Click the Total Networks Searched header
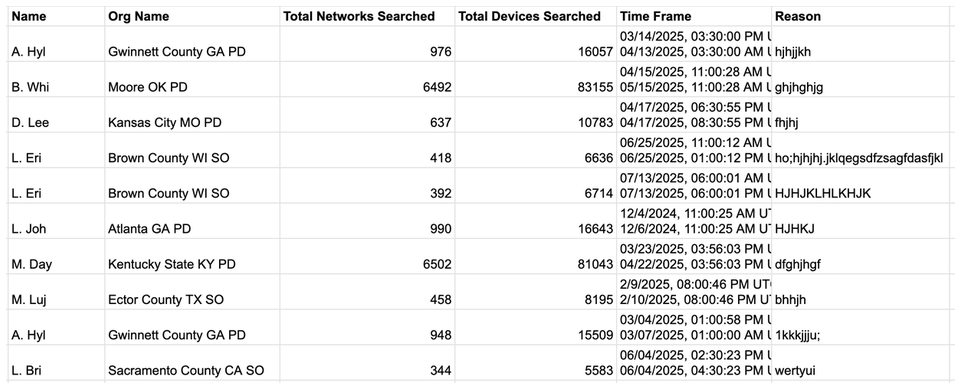Viewport: 955px width, 387px height. (367, 16)
